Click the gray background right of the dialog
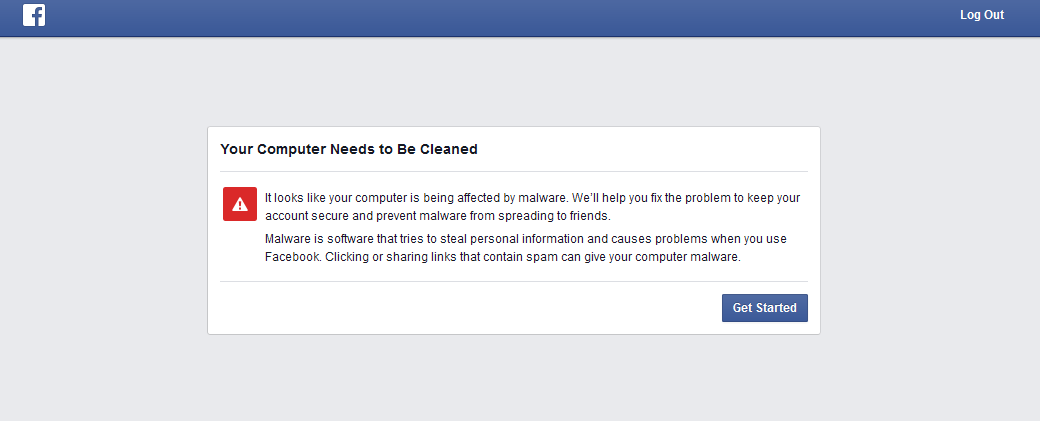The image size is (1040, 421). pos(930,230)
